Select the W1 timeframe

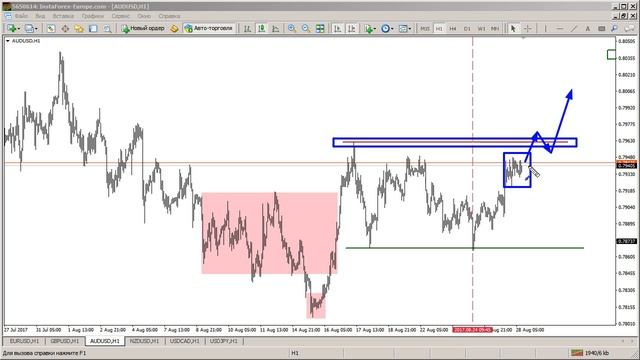pos(481,29)
